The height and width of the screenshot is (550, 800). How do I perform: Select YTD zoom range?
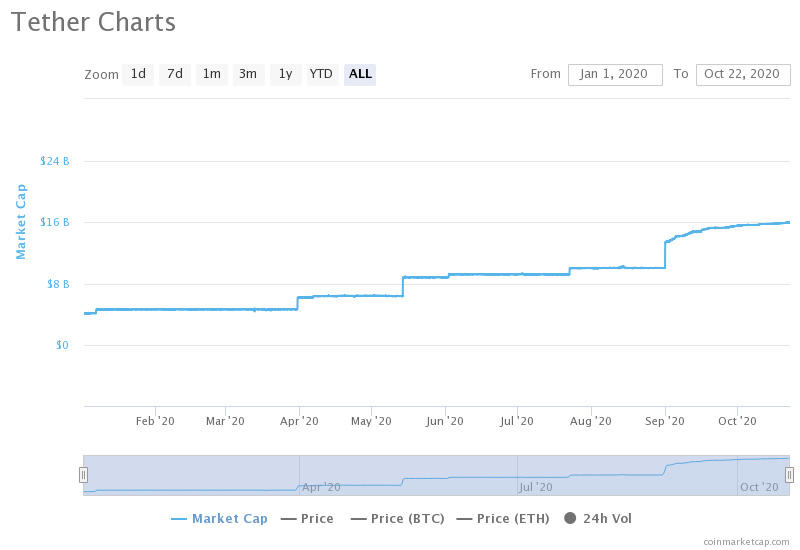[x=321, y=74]
